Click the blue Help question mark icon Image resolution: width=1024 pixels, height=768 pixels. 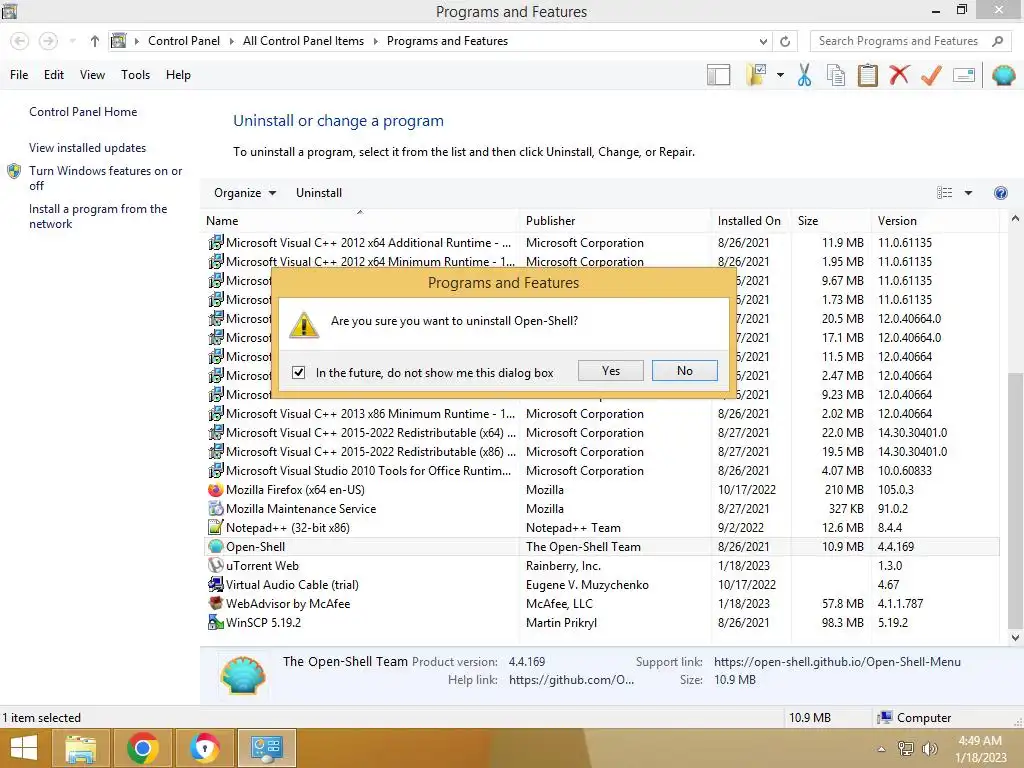(1000, 193)
